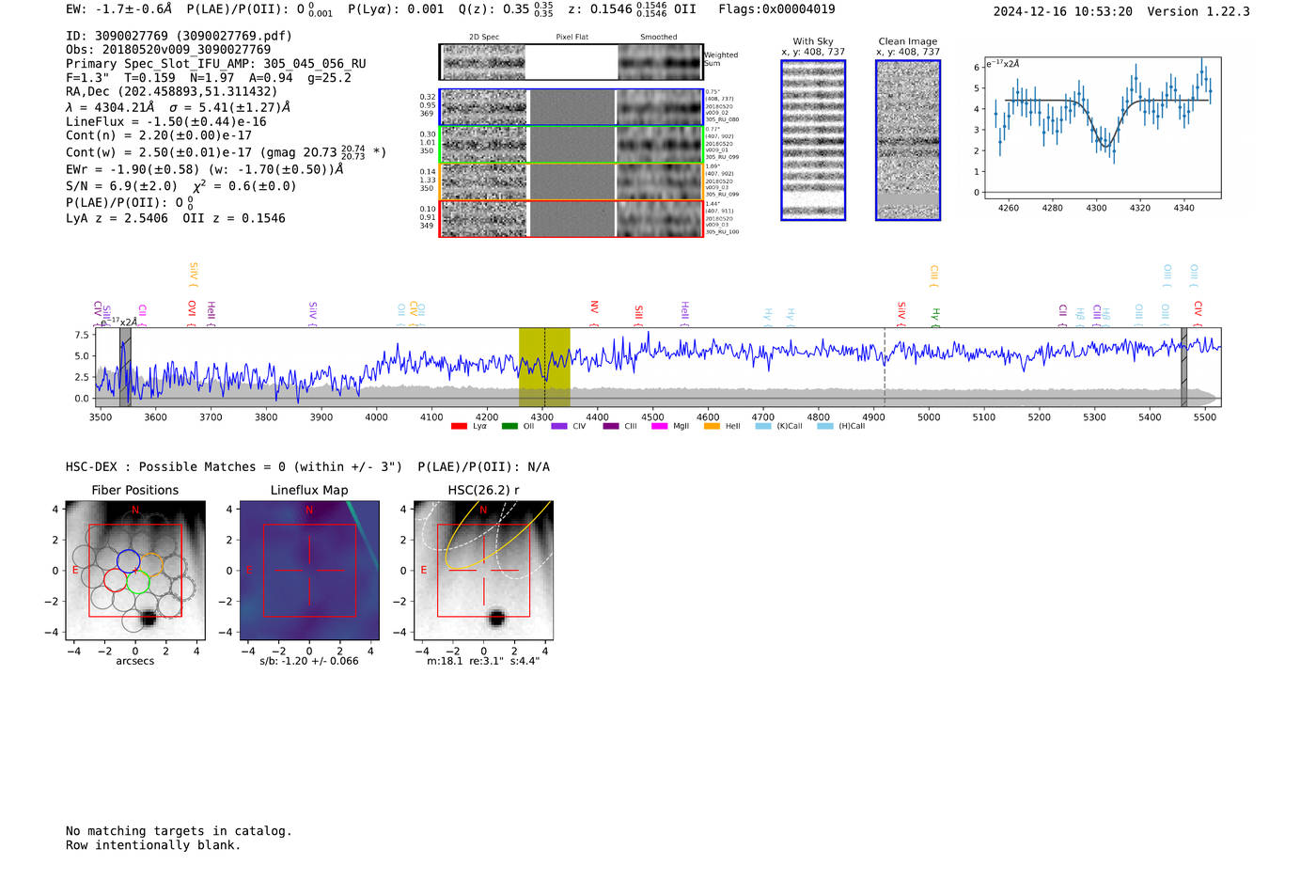This screenshot has height=896, width=1316.
Task: Click the blue-bordered fiber spectrum row
Action: click(571, 107)
